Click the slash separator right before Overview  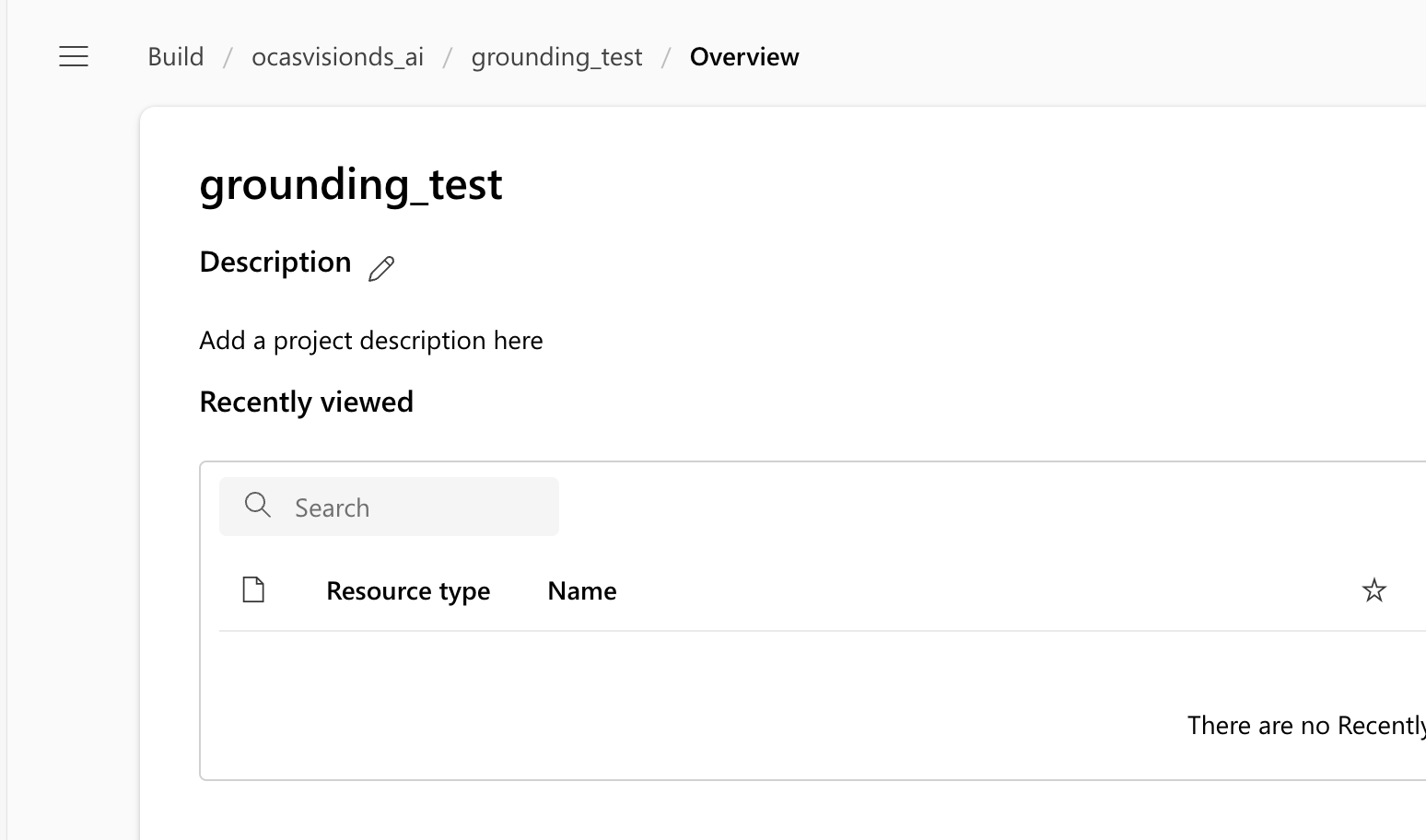(666, 57)
